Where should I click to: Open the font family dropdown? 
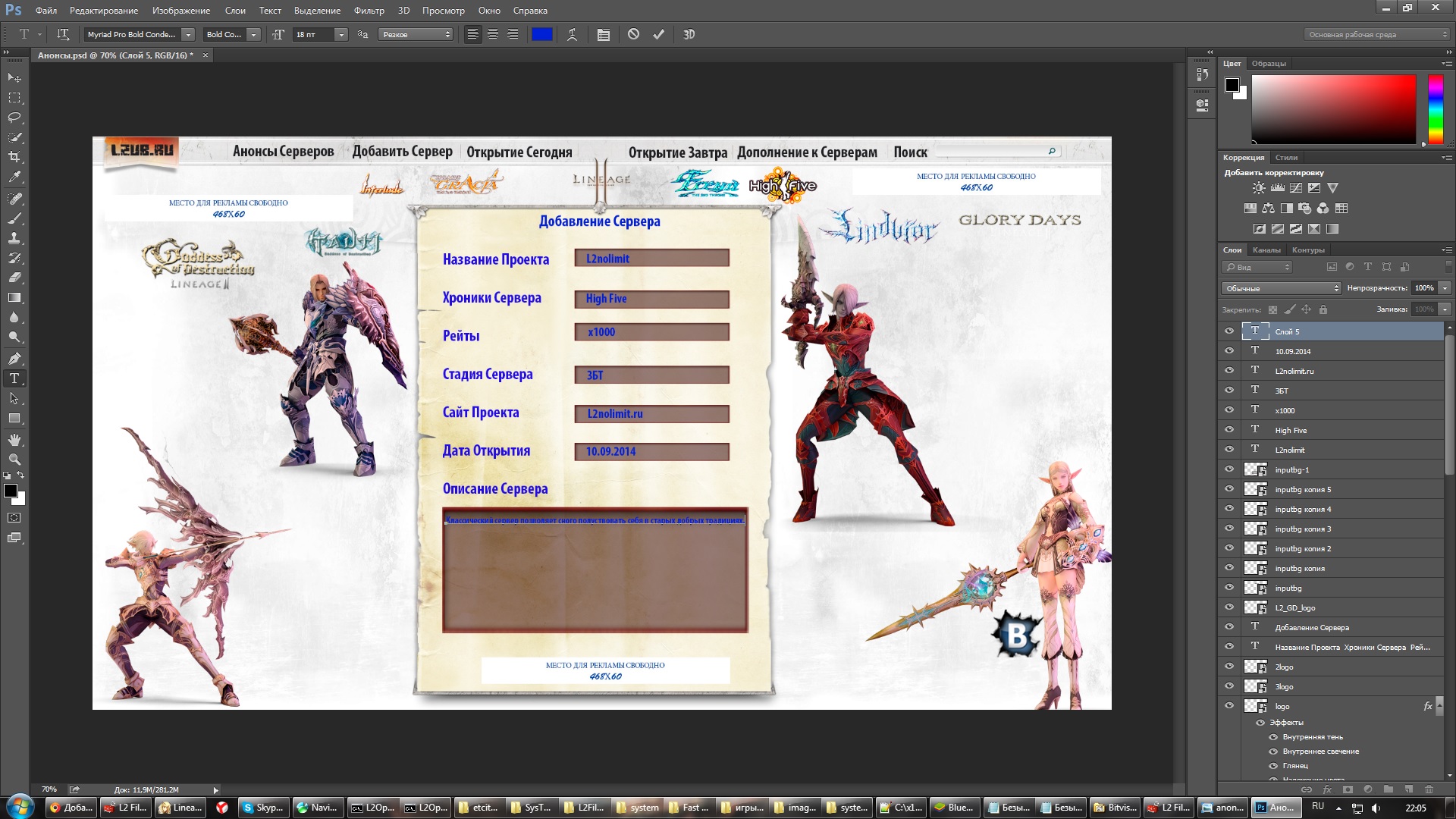pyautogui.click(x=188, y=34)
